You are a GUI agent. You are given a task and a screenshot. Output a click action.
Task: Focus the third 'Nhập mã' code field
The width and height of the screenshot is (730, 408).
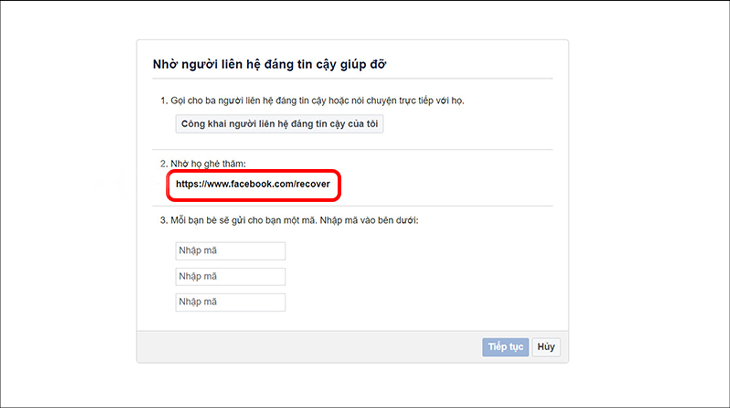[230, 302]
